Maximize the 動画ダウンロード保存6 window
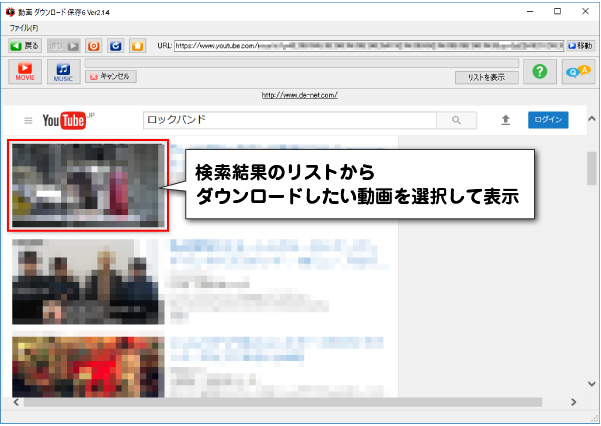 click(558, 12)
